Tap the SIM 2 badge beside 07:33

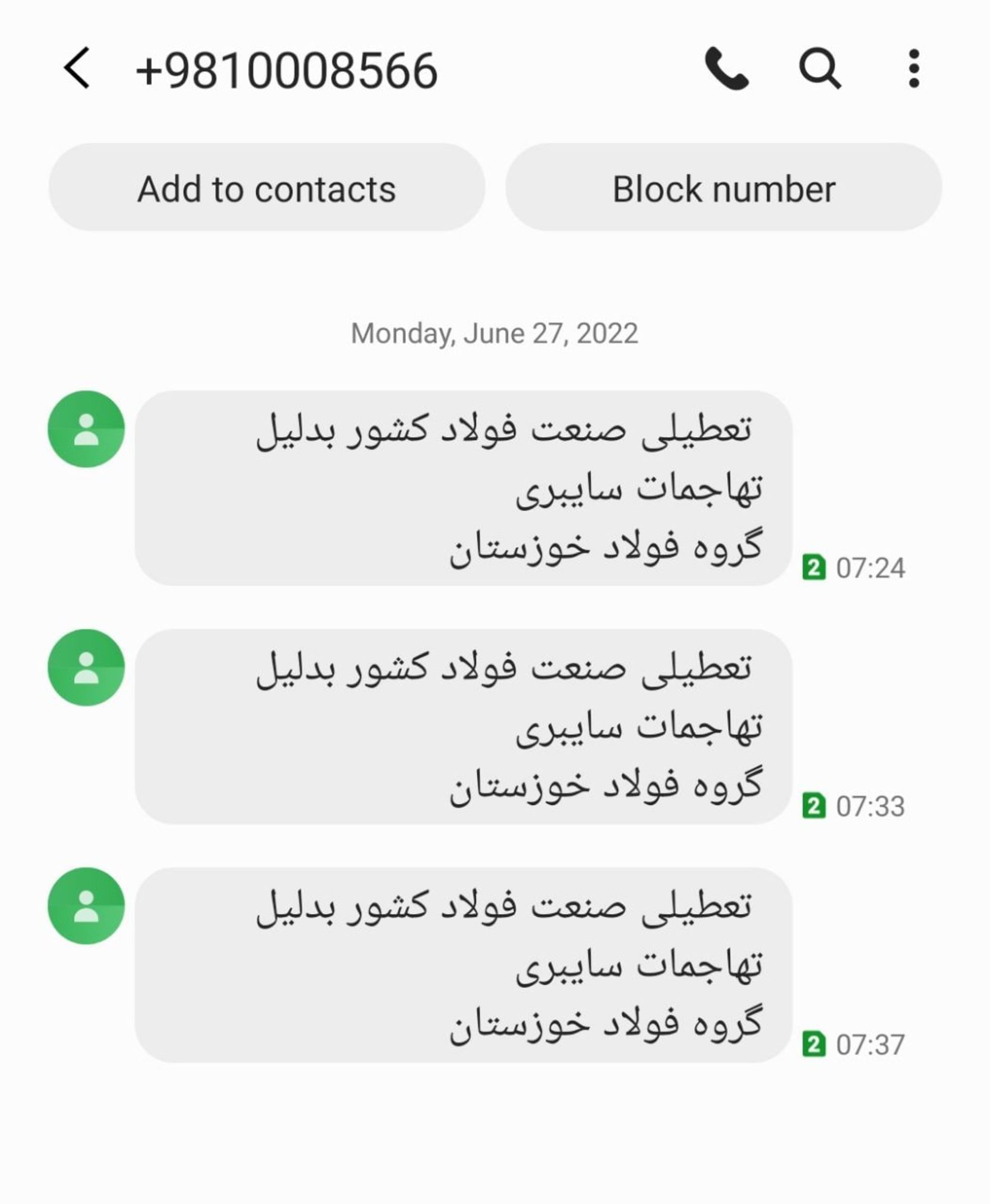814,806
